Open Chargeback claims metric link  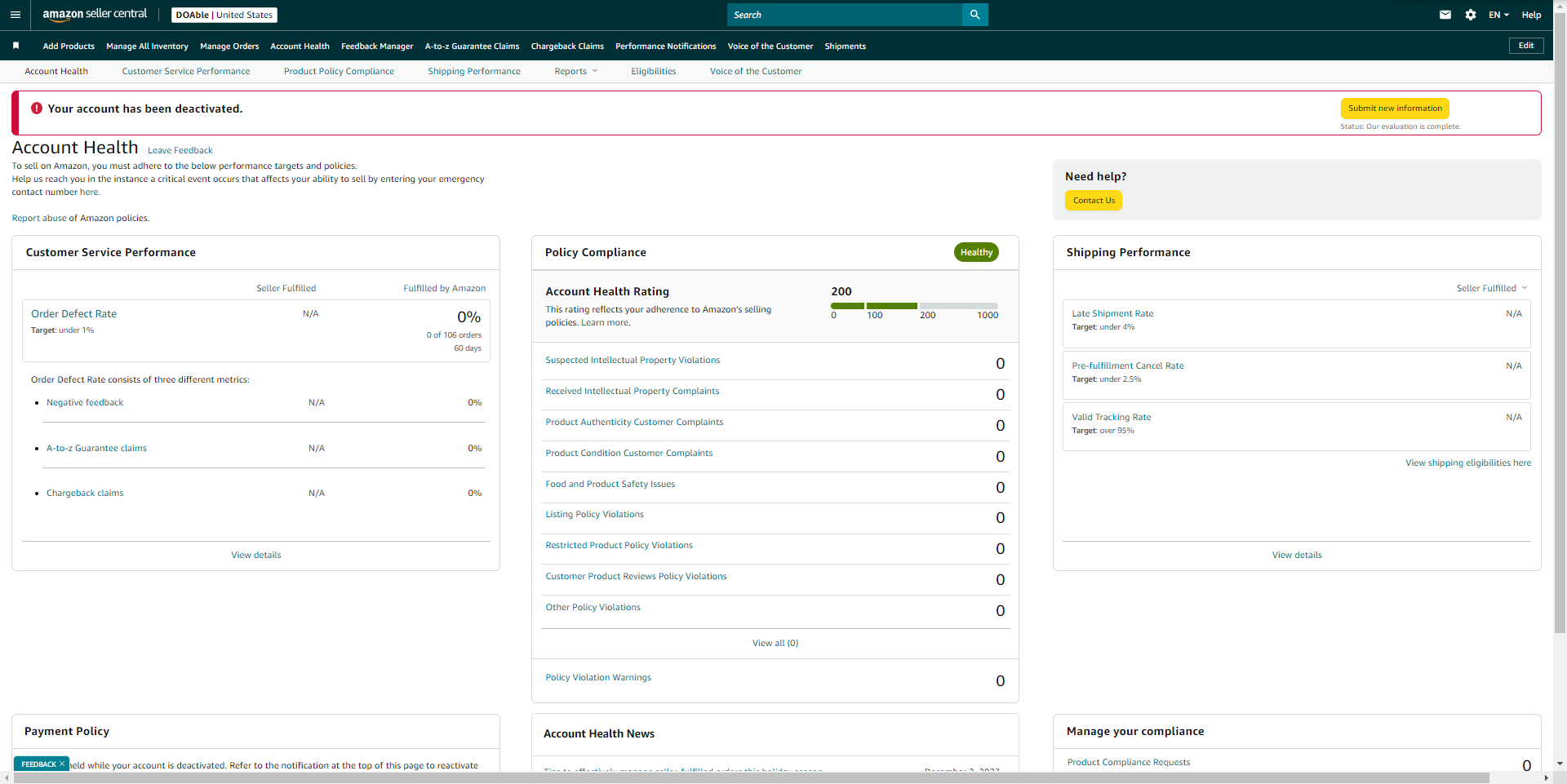point(85,493)
